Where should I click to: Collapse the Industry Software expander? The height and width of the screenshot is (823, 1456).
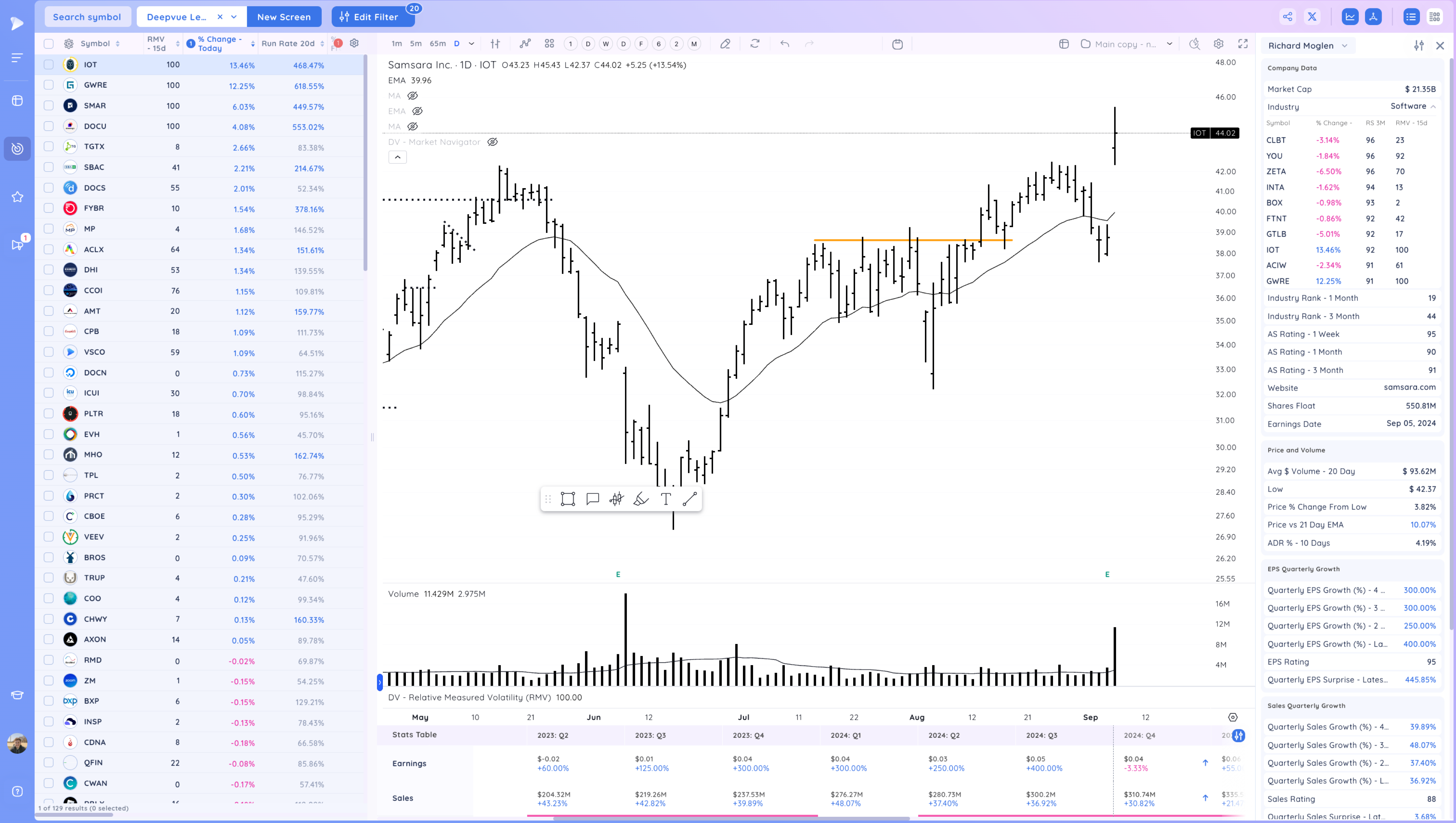[x=1433, y=106]
